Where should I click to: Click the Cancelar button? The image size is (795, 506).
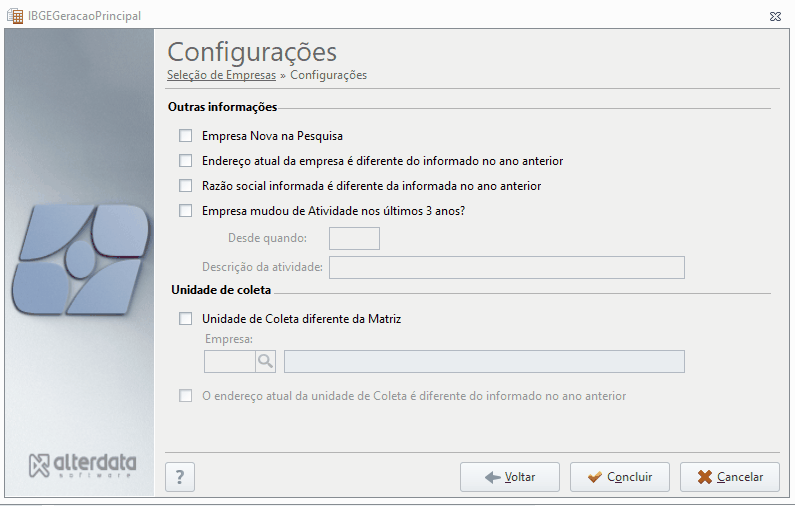(x=730, y=477)
